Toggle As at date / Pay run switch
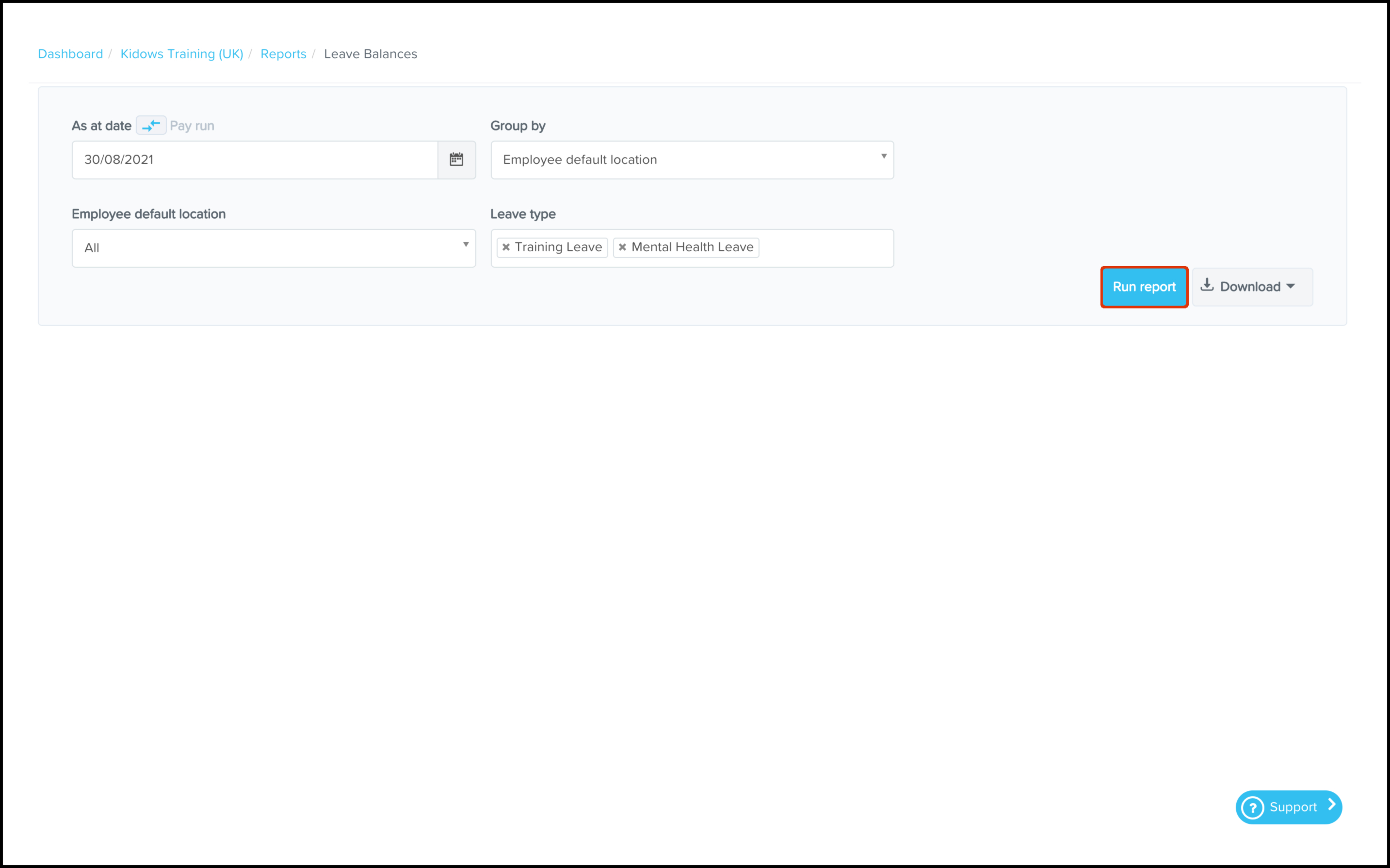The width and height of the screenshot is (1390, 868). click(x=151, y=125)
